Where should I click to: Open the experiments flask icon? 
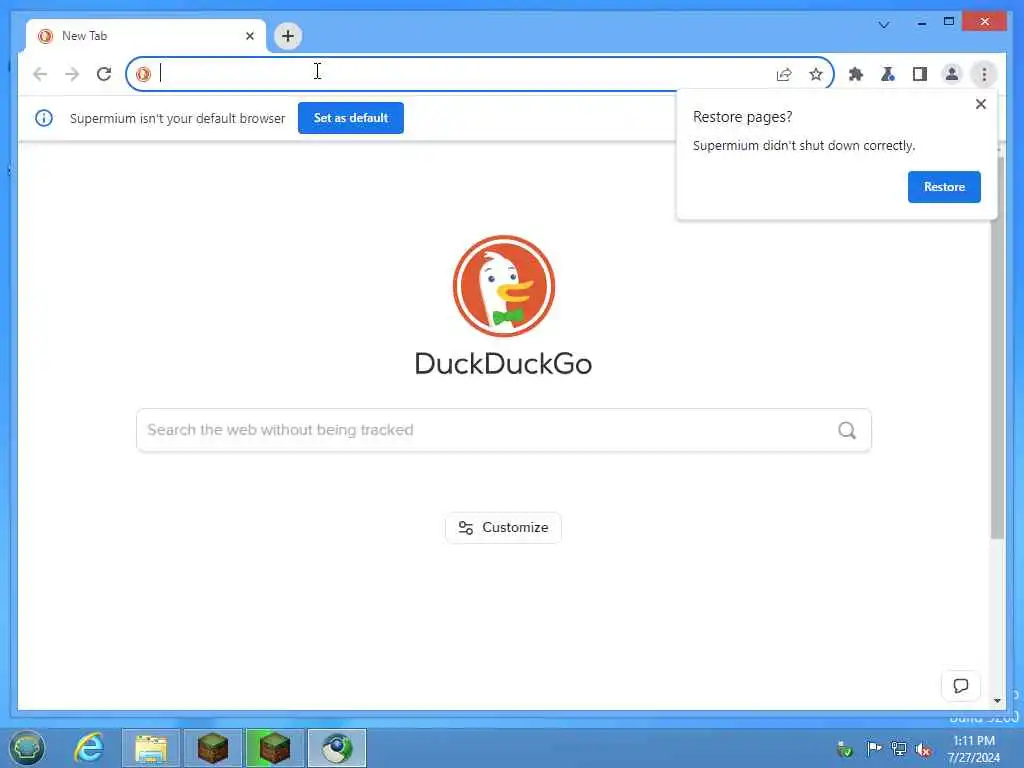point(888,74)
